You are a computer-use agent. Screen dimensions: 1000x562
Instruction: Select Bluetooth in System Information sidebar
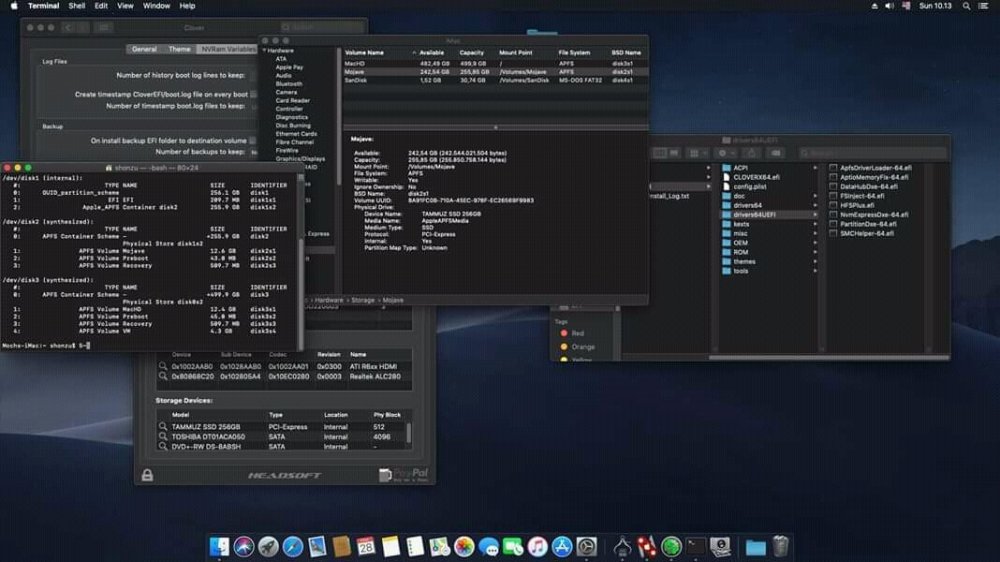click(289, 84)
